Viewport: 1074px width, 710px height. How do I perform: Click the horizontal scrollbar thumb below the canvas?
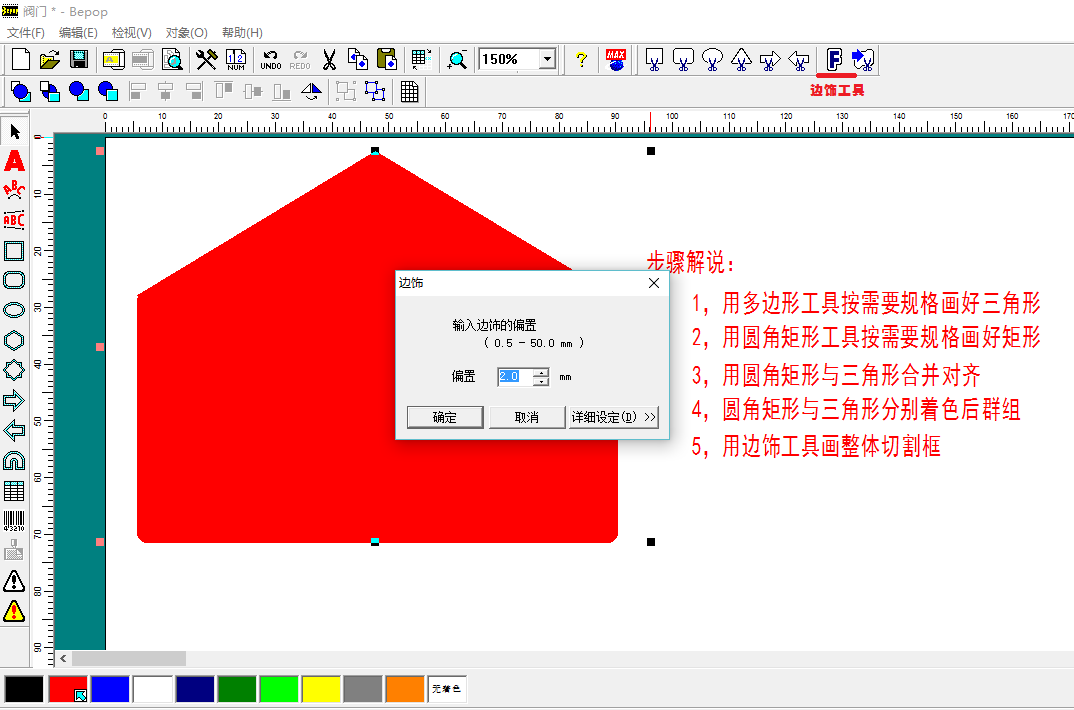tap(129, 659)
